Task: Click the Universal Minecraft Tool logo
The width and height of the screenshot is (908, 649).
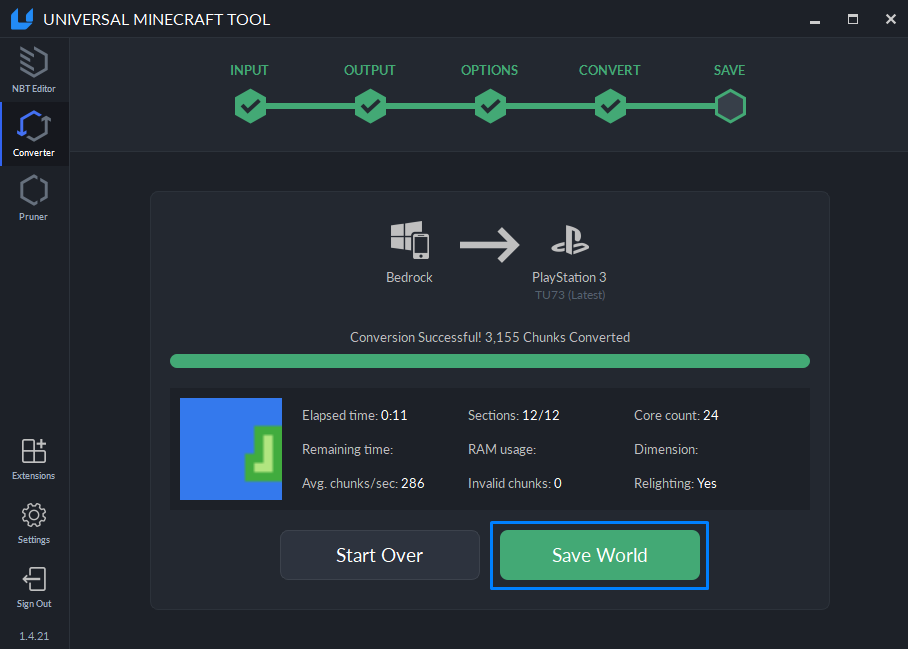Action: (x=22, y=19)
